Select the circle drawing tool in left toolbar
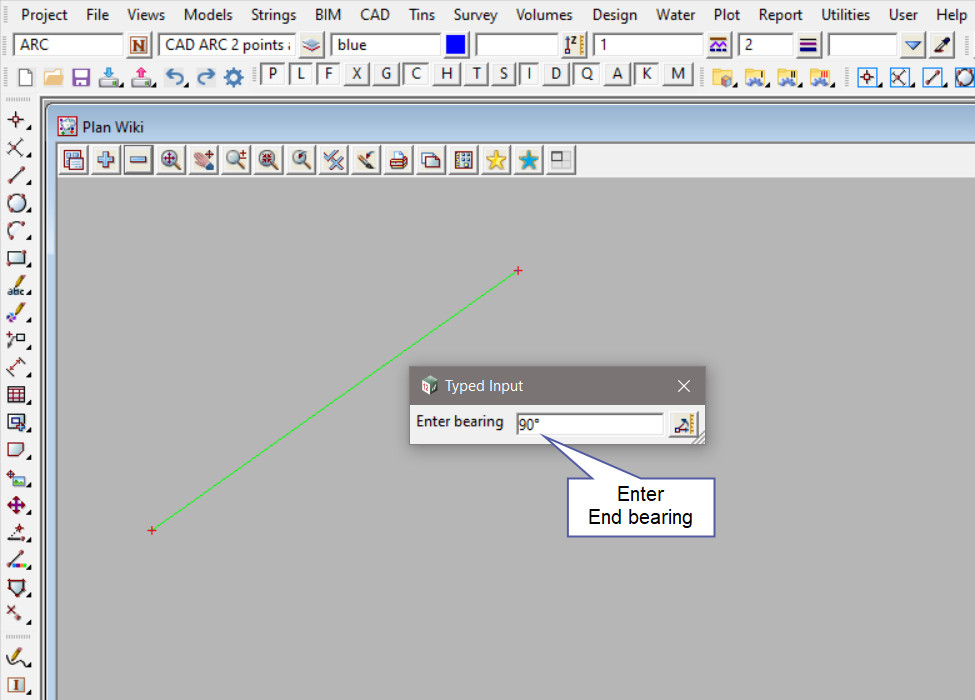Image resolution: width=975 pixels, height=700 pixels. click(16, 203)
